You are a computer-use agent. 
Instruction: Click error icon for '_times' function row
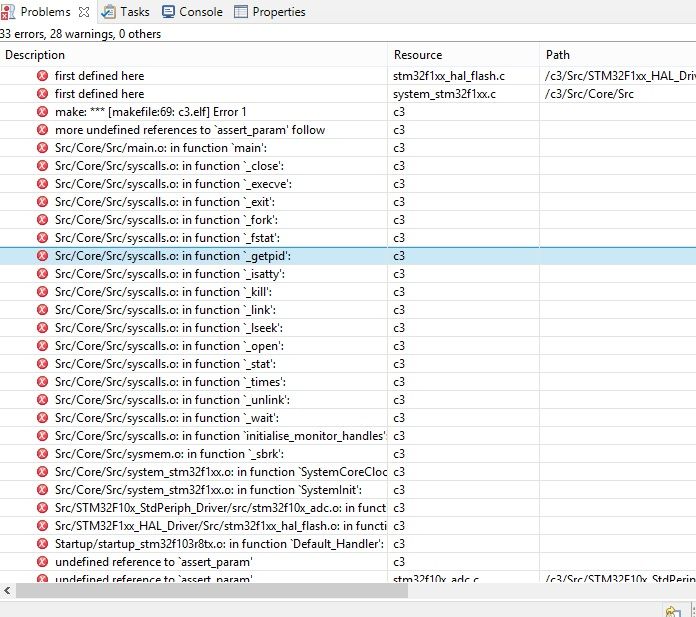42,382
